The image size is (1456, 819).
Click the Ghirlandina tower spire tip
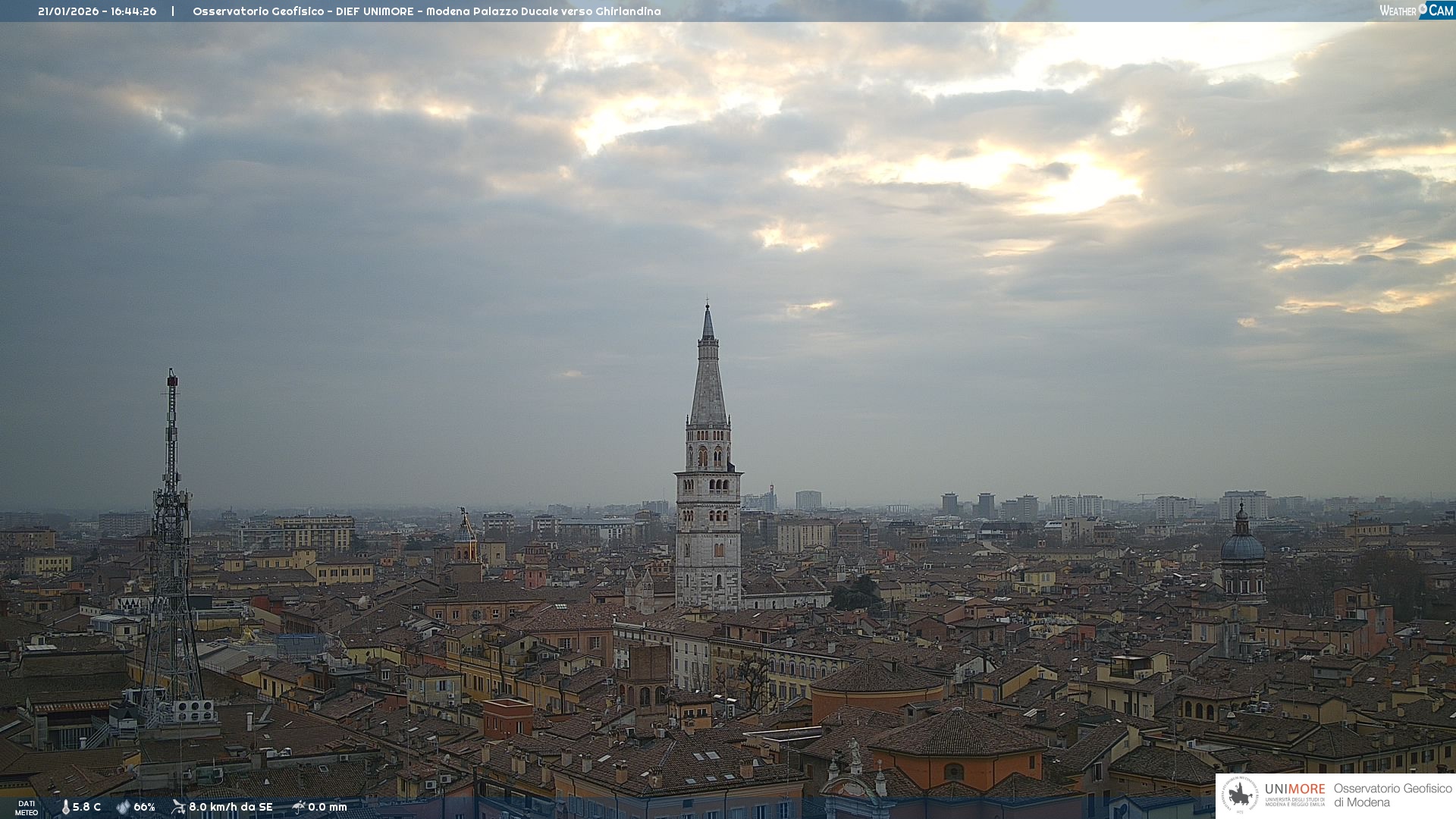click(708, 306)
